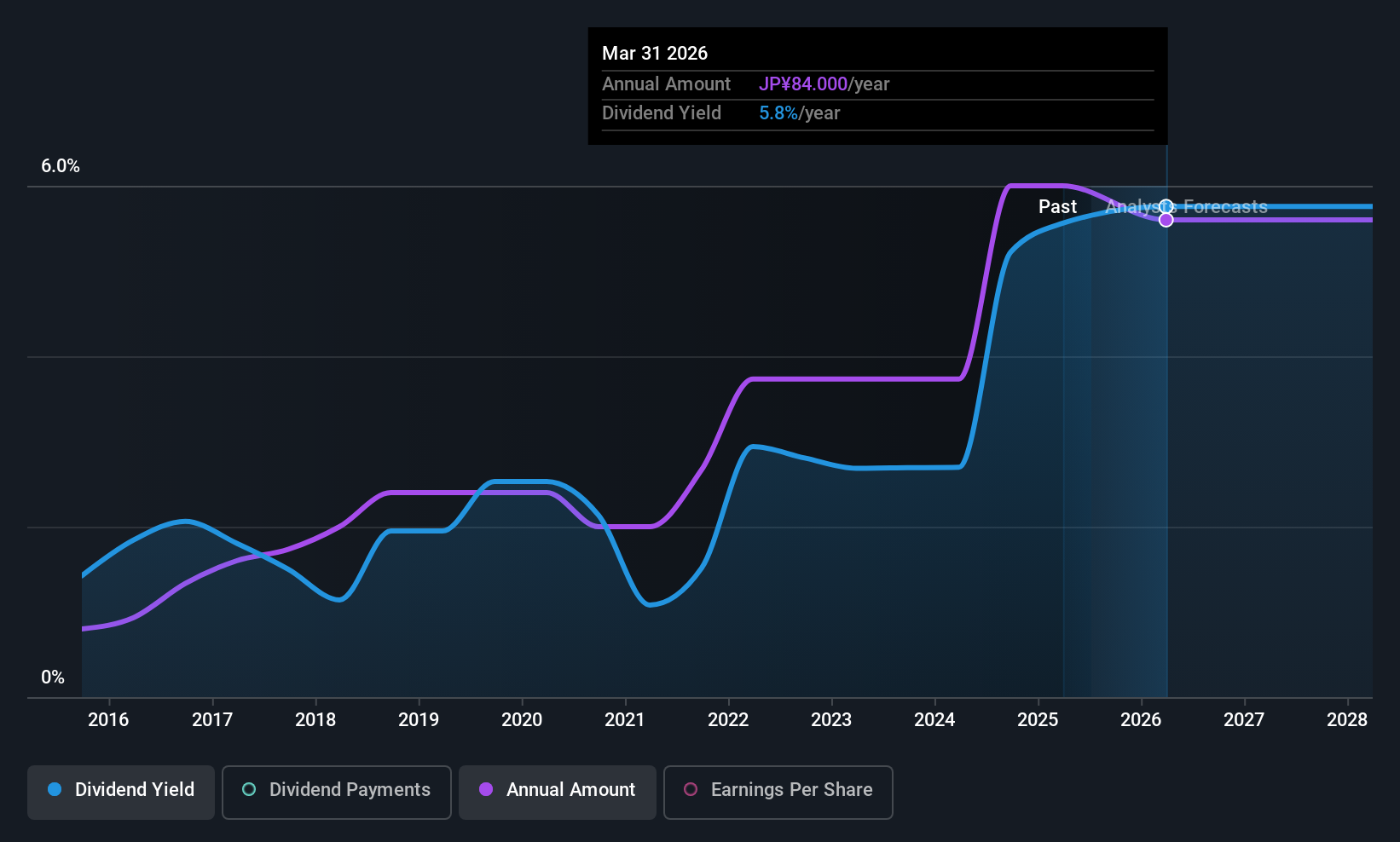Select the 2022 x-axis label
The width and height of the screenshot is (1400, 842).
[728, 720]
